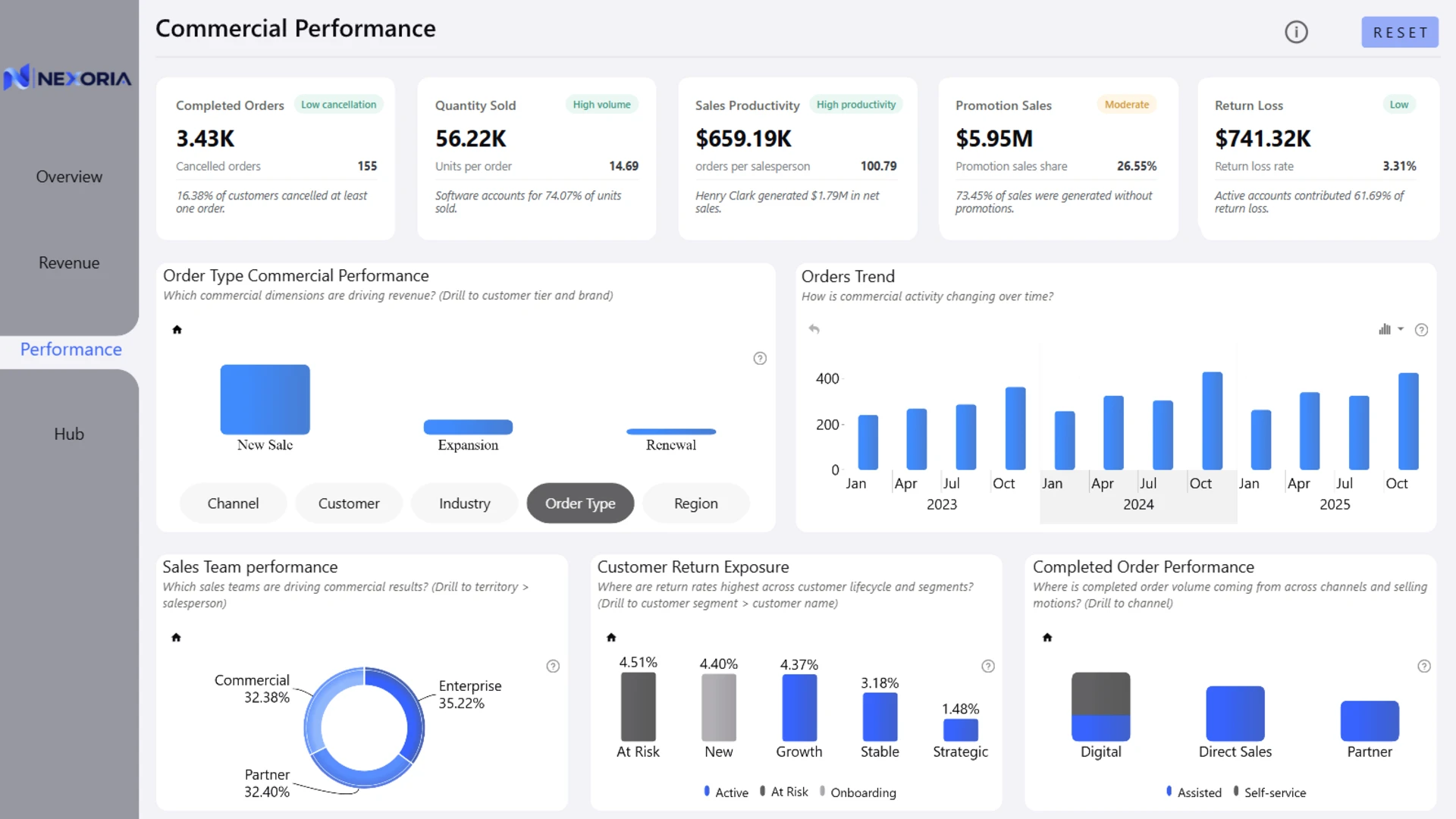Viewport: 1456px width, 819px height.
Task: Click home icon in Customer Return Exposure
Action: tap(611, 638)
